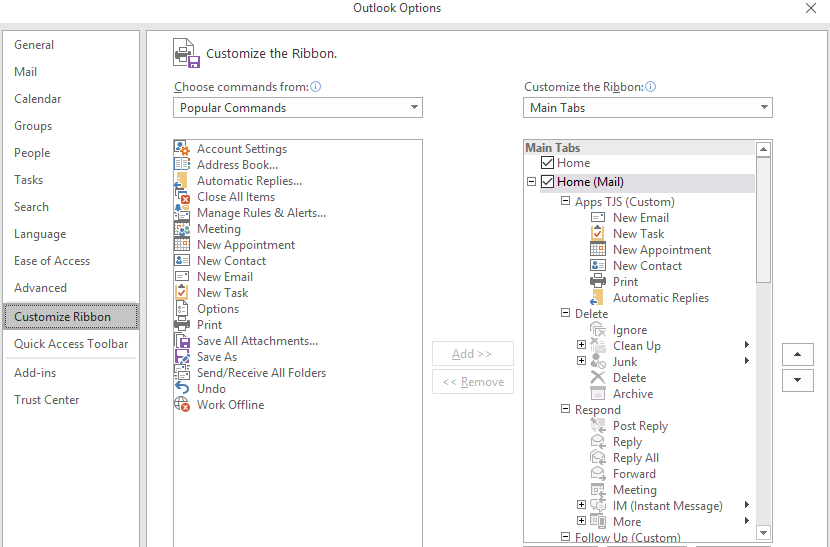Click the << Remove button
The height and width of the screenshot is (547, 830).
(x=473, y=382)
